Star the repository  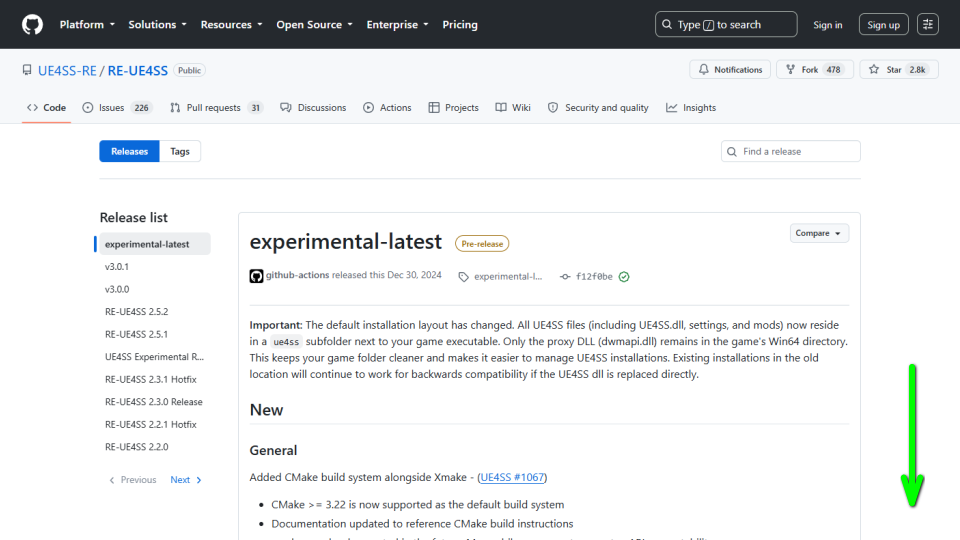pos(898,70)
